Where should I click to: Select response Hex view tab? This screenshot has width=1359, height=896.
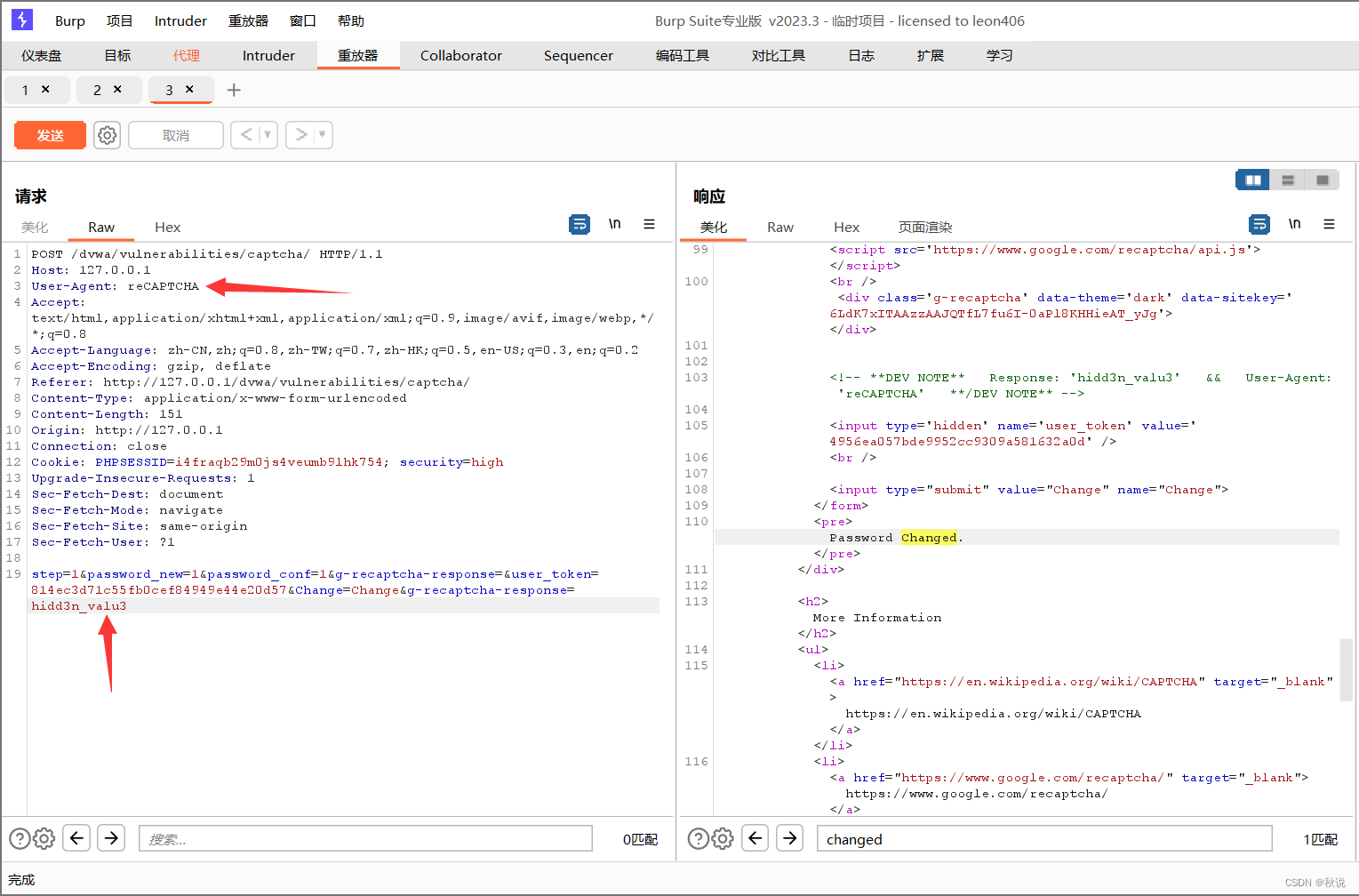(846, 228)
